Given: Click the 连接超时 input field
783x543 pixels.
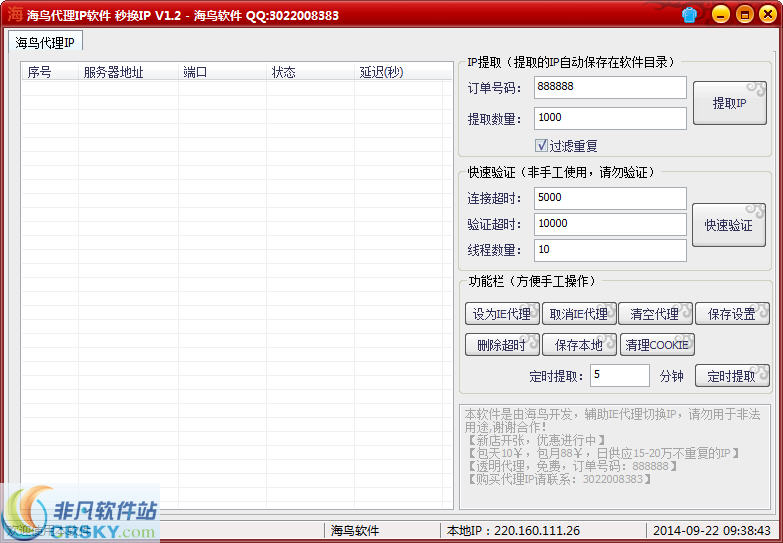Looking at the screenshot, I should tap(609, 198).
